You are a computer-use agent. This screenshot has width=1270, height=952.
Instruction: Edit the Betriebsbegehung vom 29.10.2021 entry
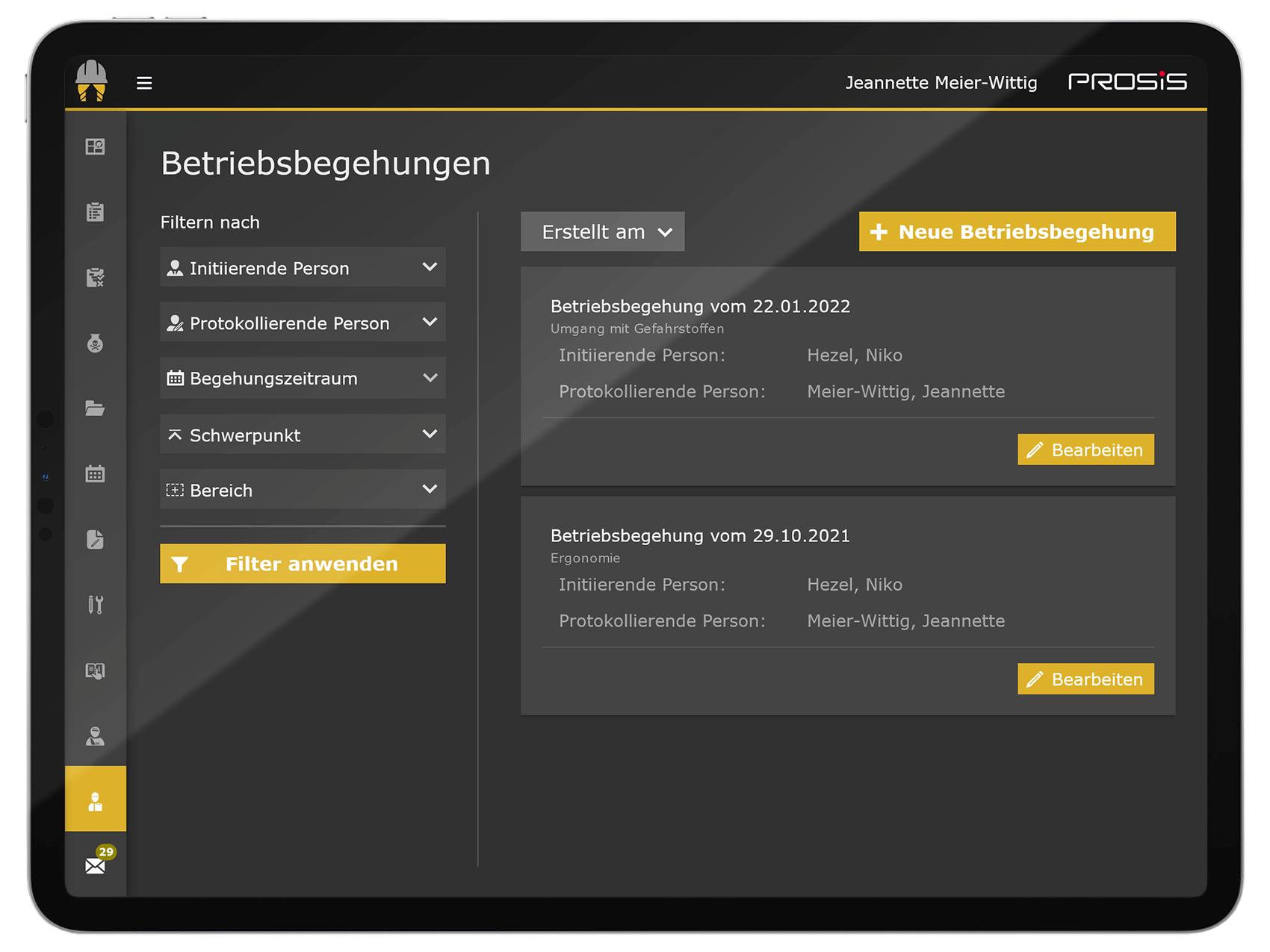click(x=1085, y=679)
